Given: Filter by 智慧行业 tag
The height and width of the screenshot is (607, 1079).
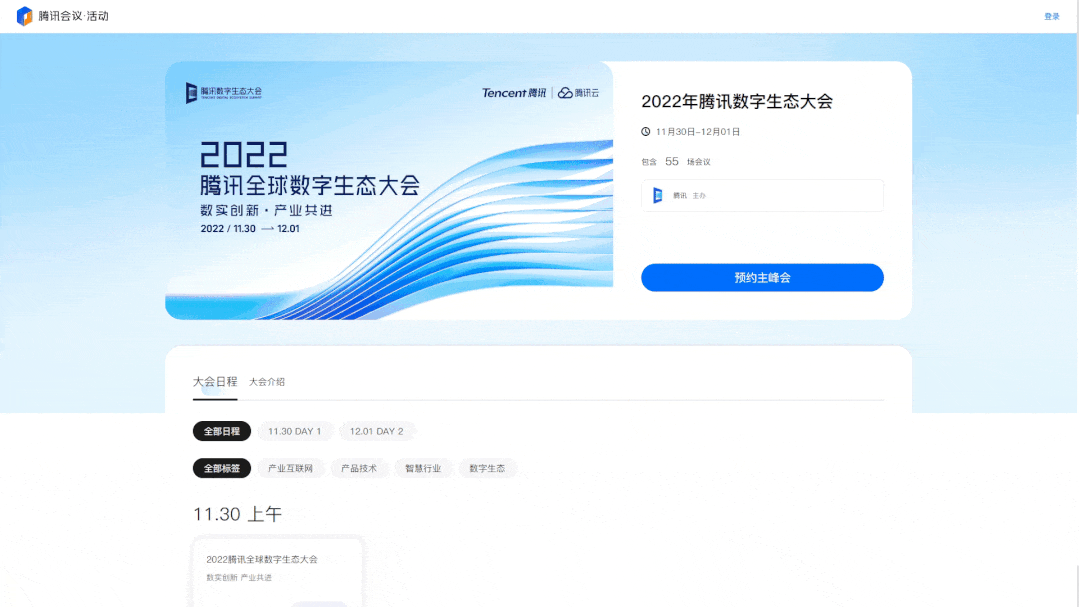Looking at the screenshot, I should (423, 469).
